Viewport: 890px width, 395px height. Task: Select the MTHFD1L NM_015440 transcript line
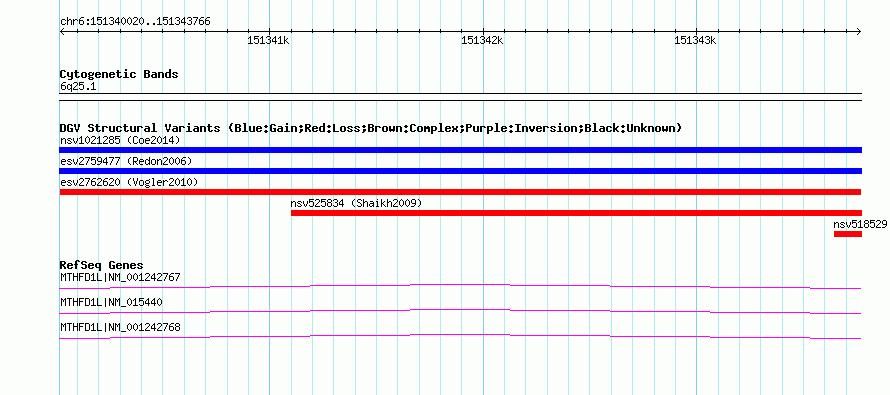[460, 311]
